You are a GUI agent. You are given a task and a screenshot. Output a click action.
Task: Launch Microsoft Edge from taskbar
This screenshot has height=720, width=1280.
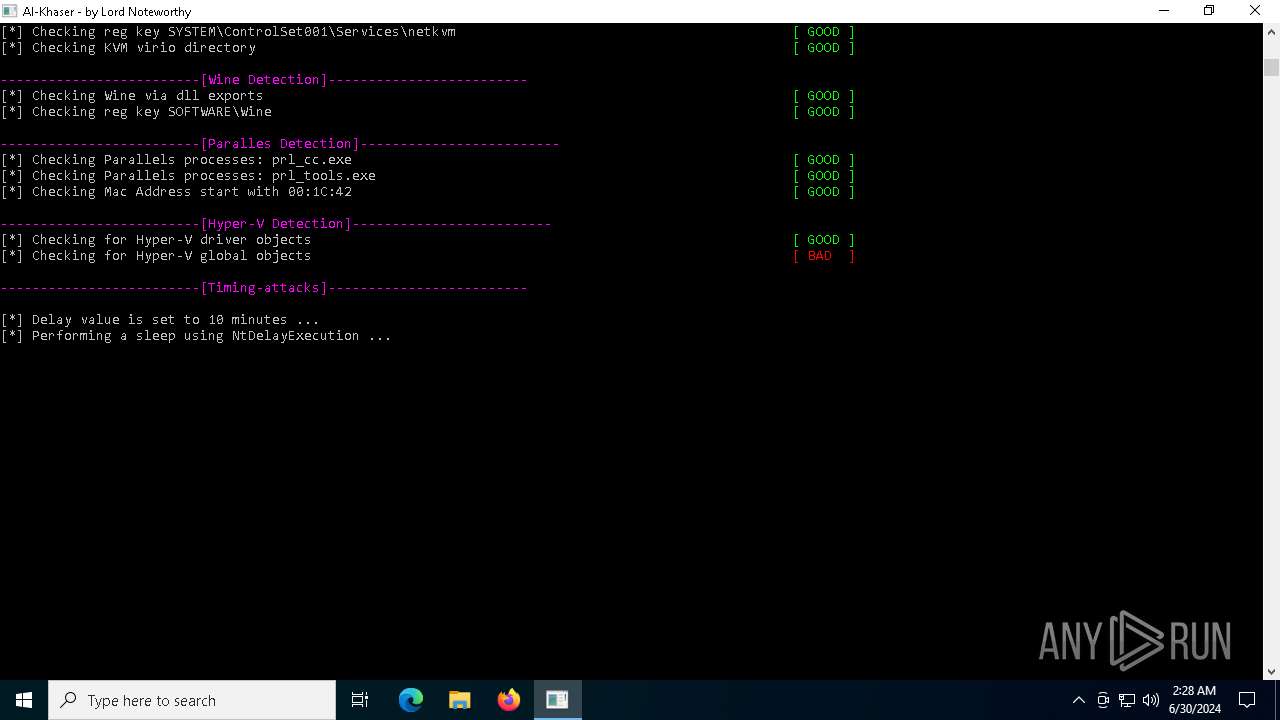tap(411, 700)
